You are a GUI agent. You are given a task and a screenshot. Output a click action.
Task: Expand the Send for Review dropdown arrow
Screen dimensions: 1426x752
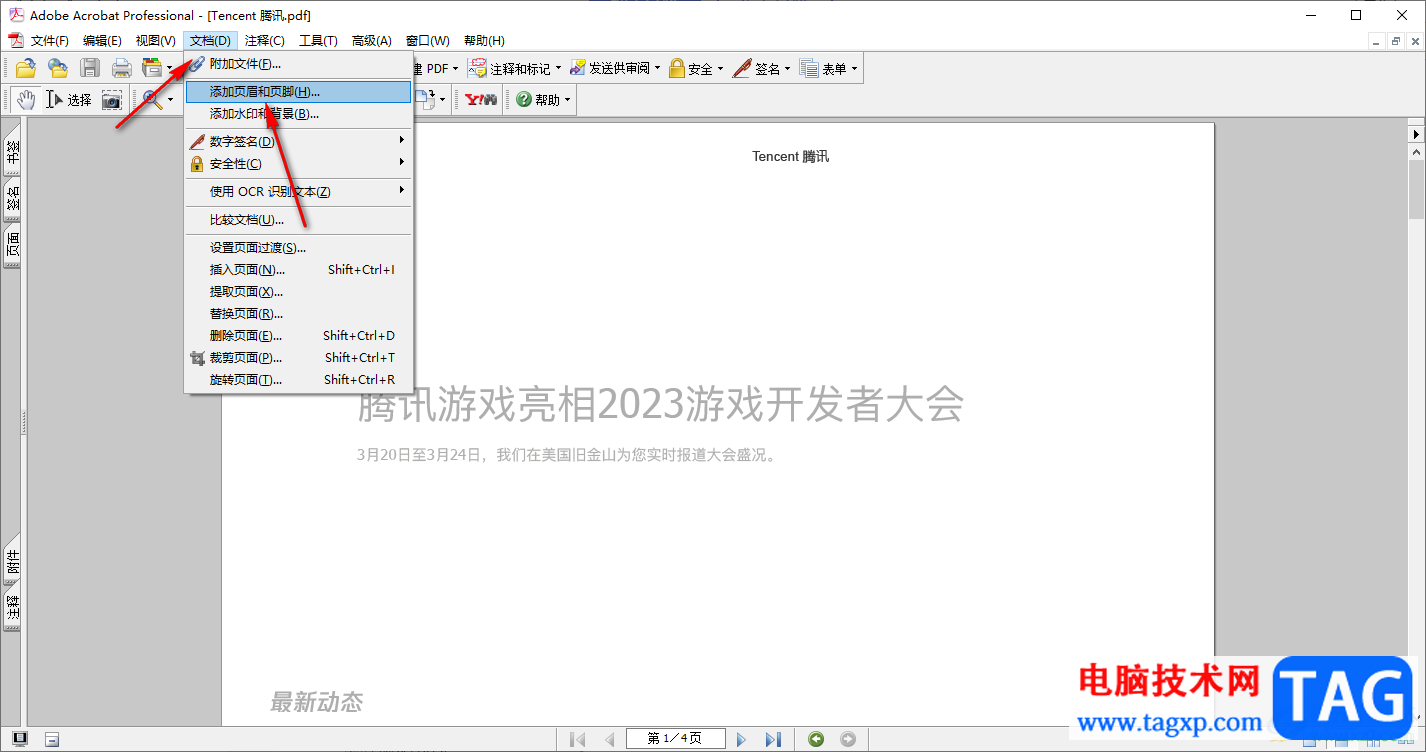coord(657,69)
